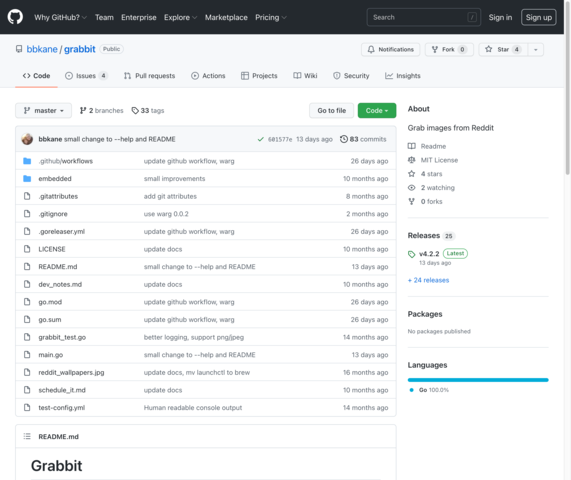571x480 pixels.
Task: Open the Releases heading link
Action: pyautogui.click(x=424, y=236)
